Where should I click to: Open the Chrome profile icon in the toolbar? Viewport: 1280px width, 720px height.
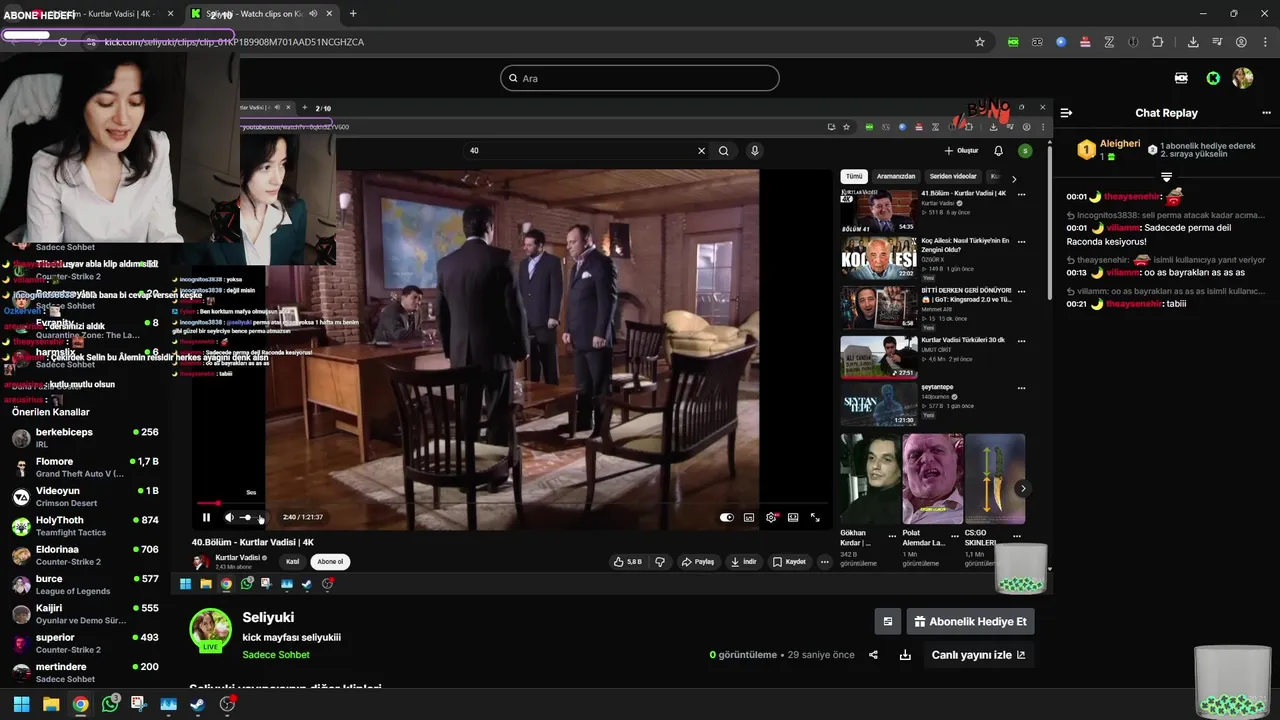click(x=1241, y=42)
